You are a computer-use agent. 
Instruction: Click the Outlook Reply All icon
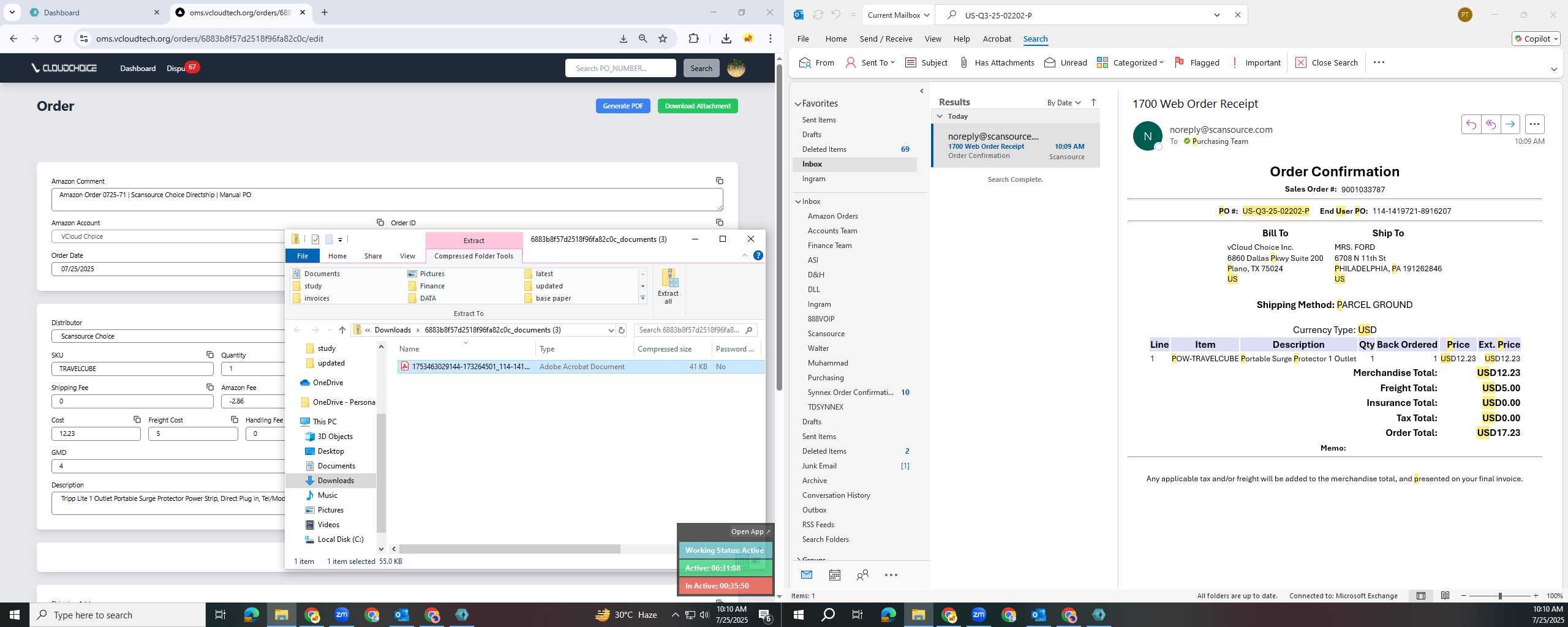pos(1490,124)
